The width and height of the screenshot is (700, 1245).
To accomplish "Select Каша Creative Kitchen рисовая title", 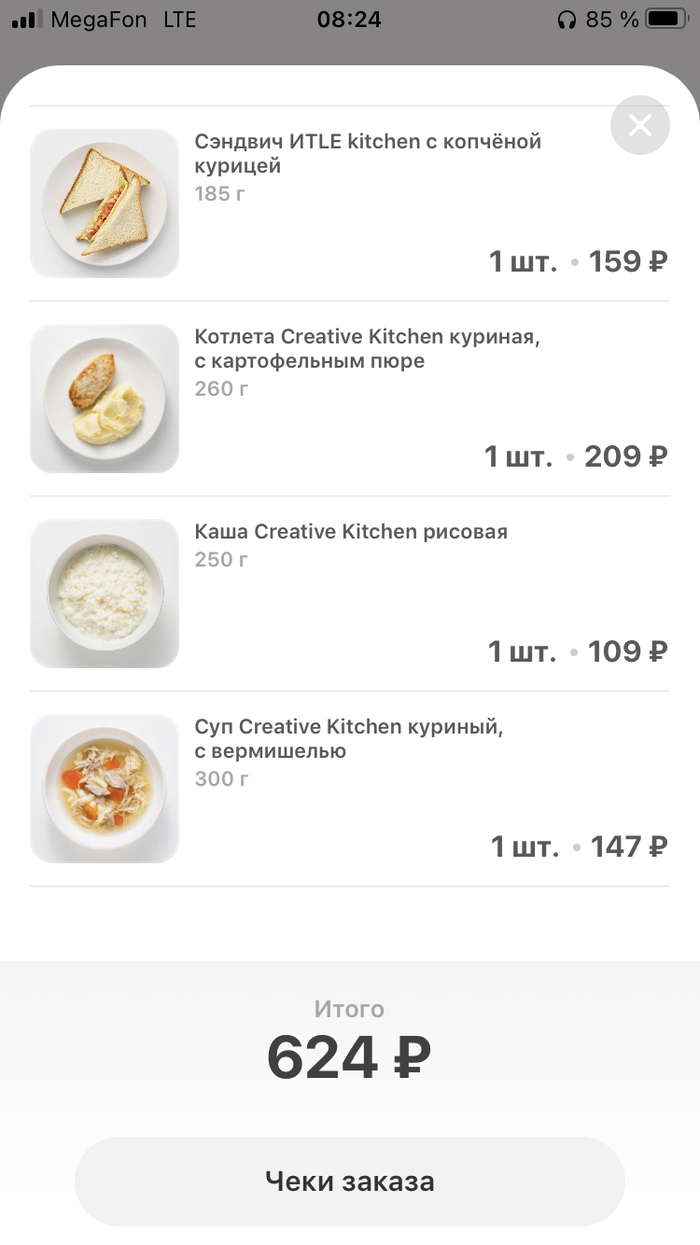I will [351, 532].
